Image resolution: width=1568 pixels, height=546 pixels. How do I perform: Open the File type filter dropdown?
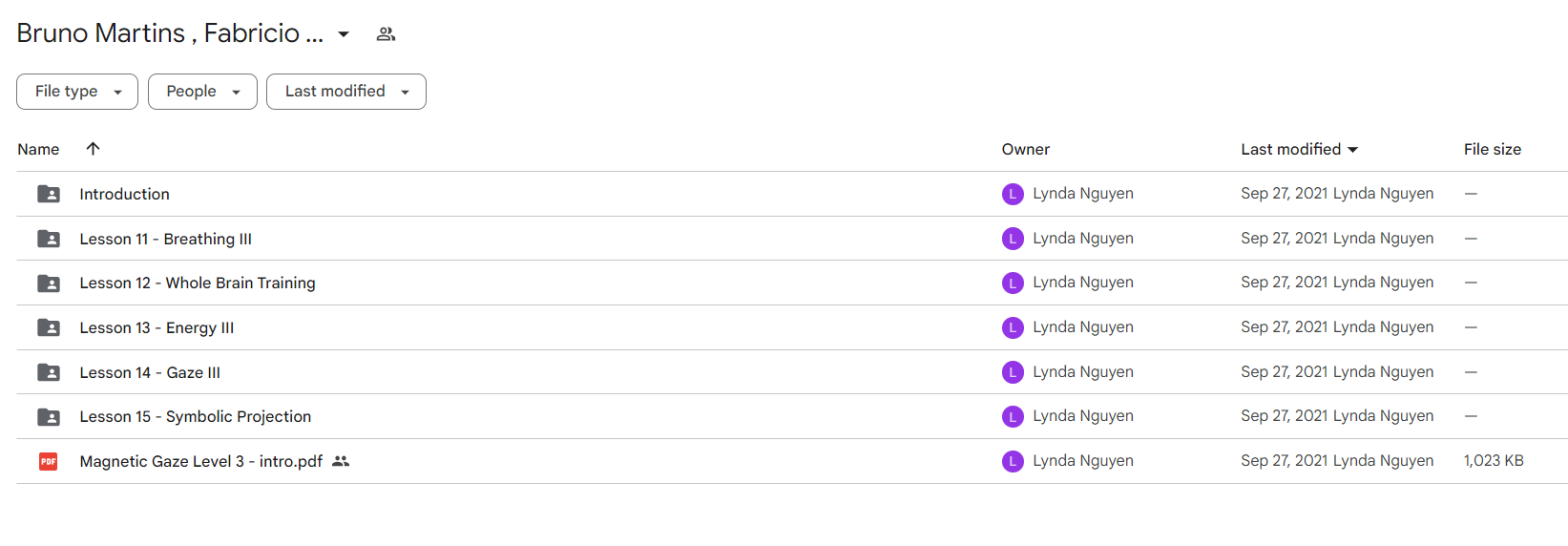(x=77, y=92)
